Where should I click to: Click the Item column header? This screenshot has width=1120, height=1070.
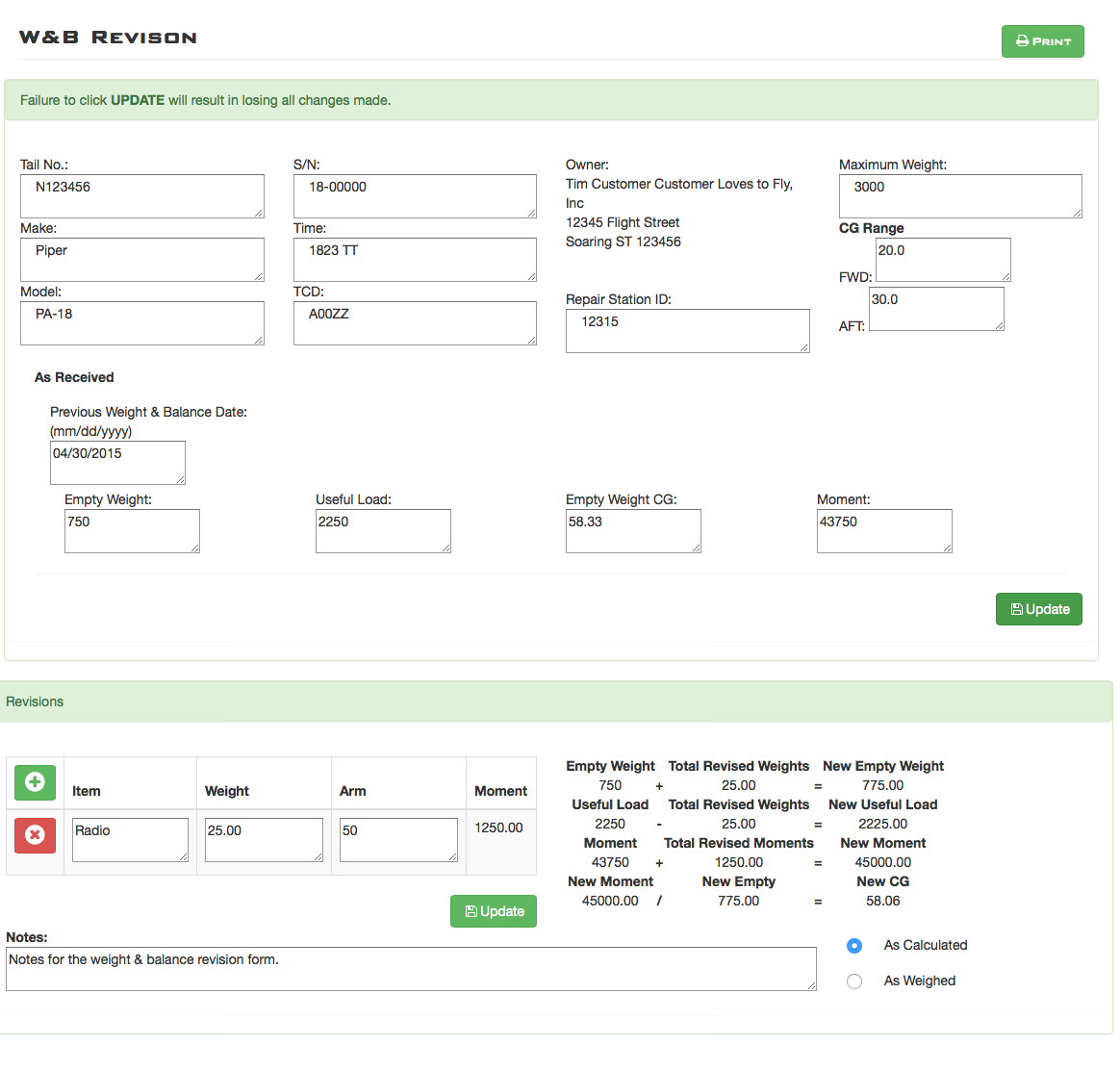(x=87, y=791)
